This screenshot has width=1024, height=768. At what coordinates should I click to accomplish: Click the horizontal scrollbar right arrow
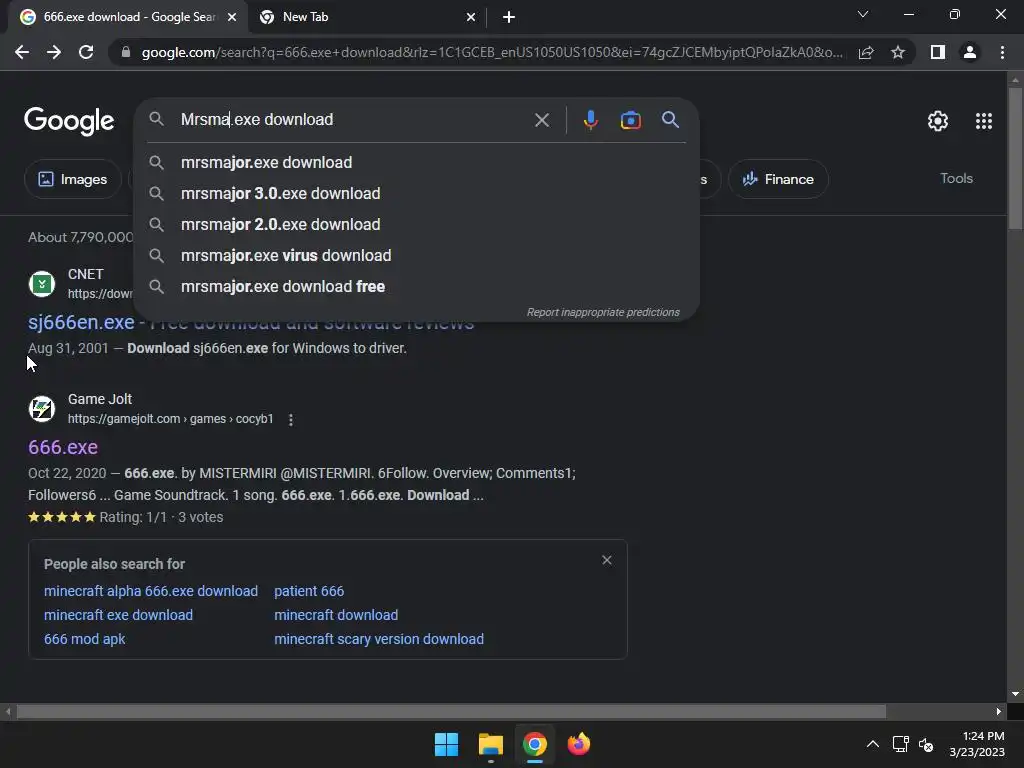coord(999,712)
